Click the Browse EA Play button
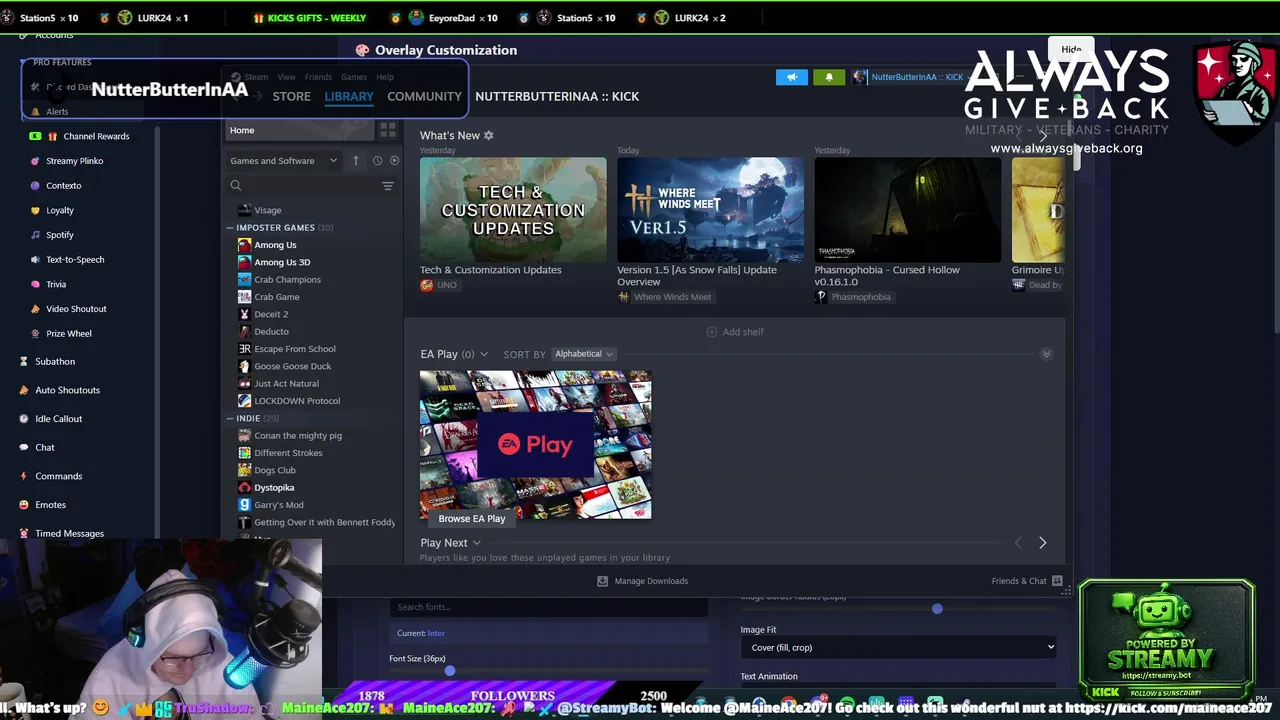The width and height of the screenshot is (1280, 720). pyautogui.click(x=472, y=519)
